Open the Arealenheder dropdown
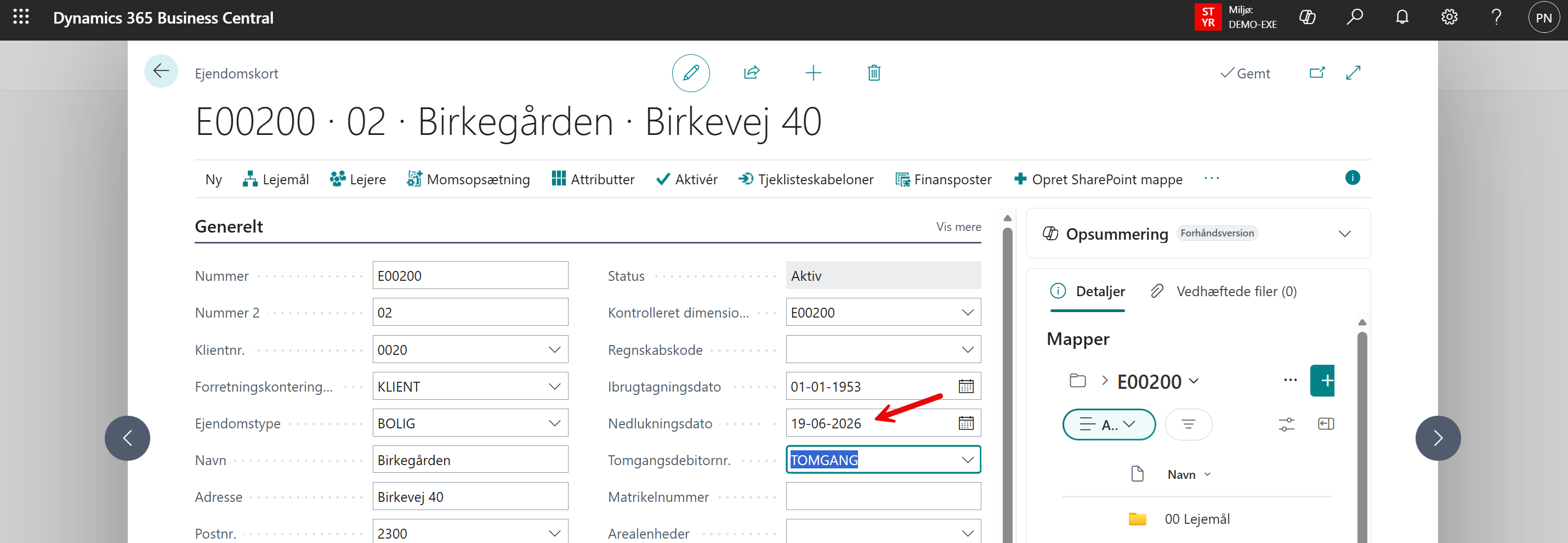This screenshot has width=1568, height=543. coord(967,533)
